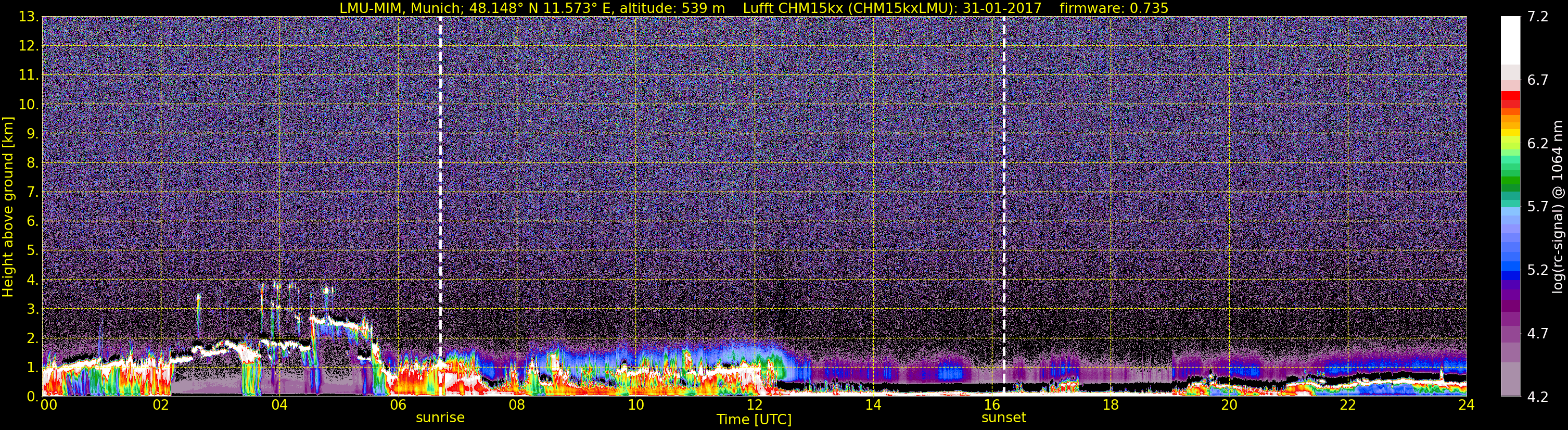Click the x-axis tick label '00'
The image size is (1568, 430).
tap(49, 405)
